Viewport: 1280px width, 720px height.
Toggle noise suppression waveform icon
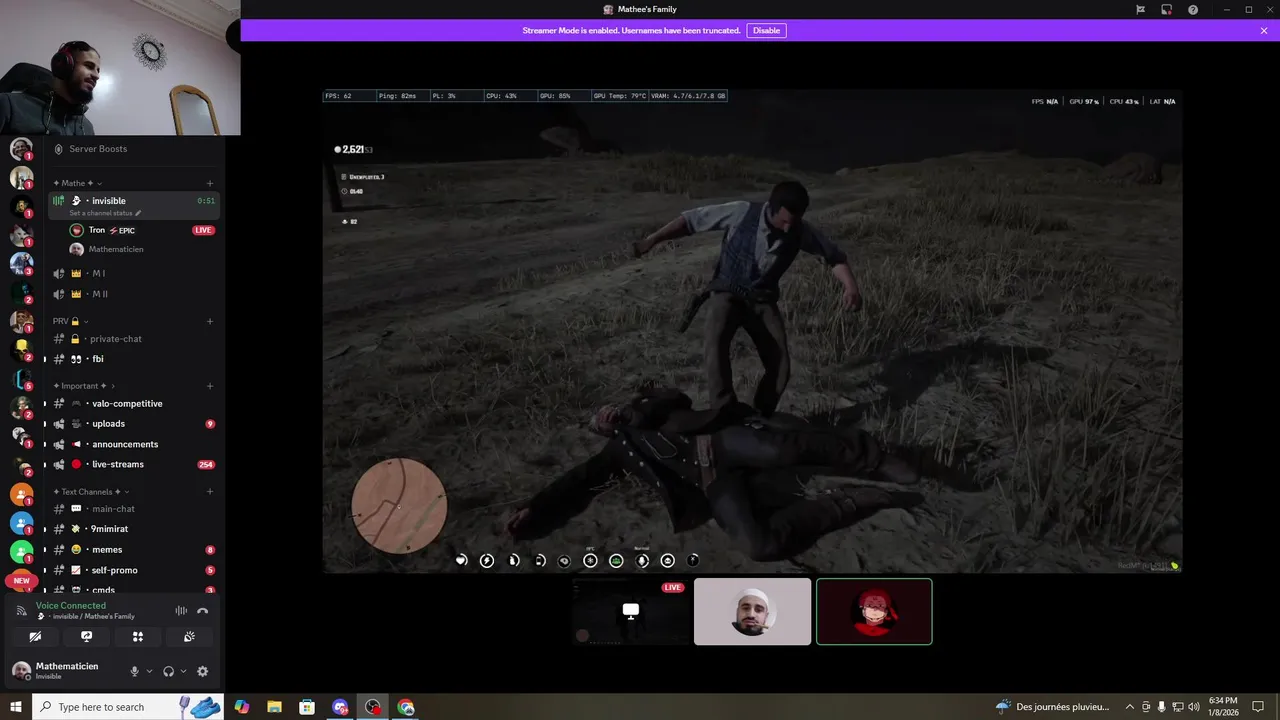(181, 611)
